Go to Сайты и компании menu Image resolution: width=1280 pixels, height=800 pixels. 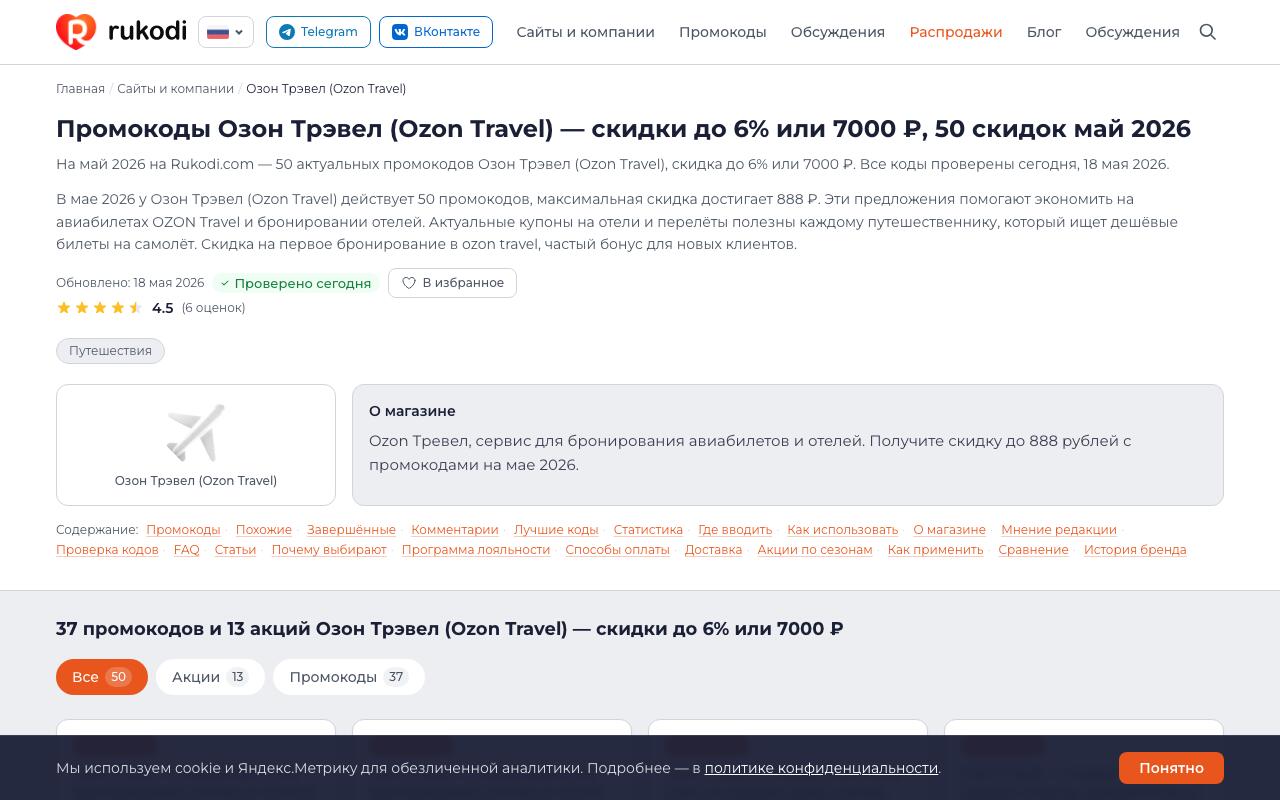pos(586,32)
